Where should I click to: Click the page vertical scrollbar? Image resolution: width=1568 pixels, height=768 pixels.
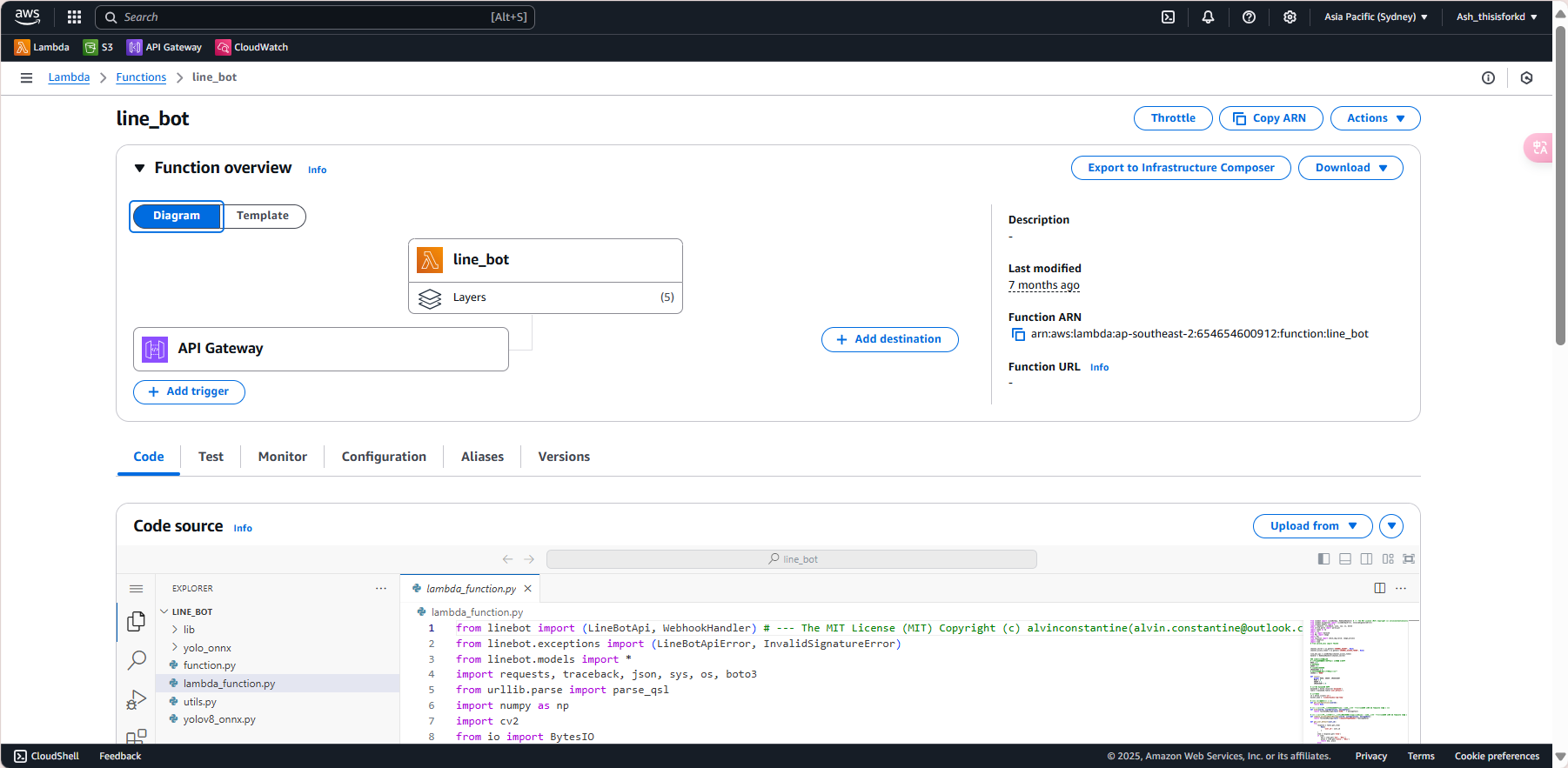(x=1560, y=186)
